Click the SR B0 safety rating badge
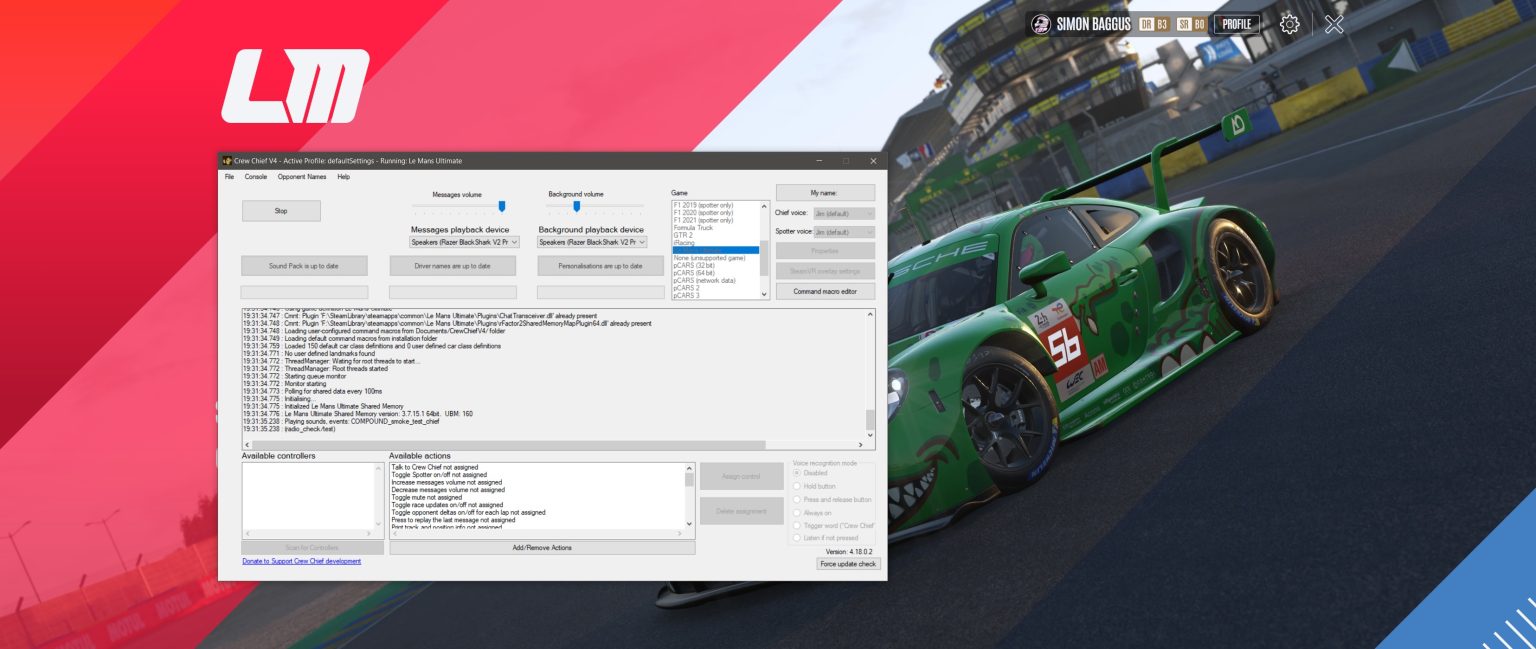This screenshot has width=1536, height=649. 1191,24
